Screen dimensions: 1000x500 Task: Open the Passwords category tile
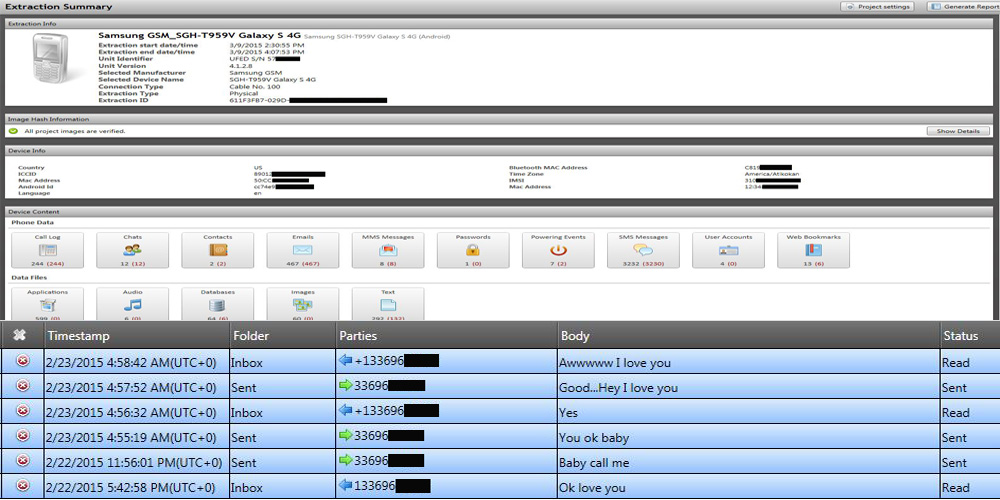click(473, 250)
